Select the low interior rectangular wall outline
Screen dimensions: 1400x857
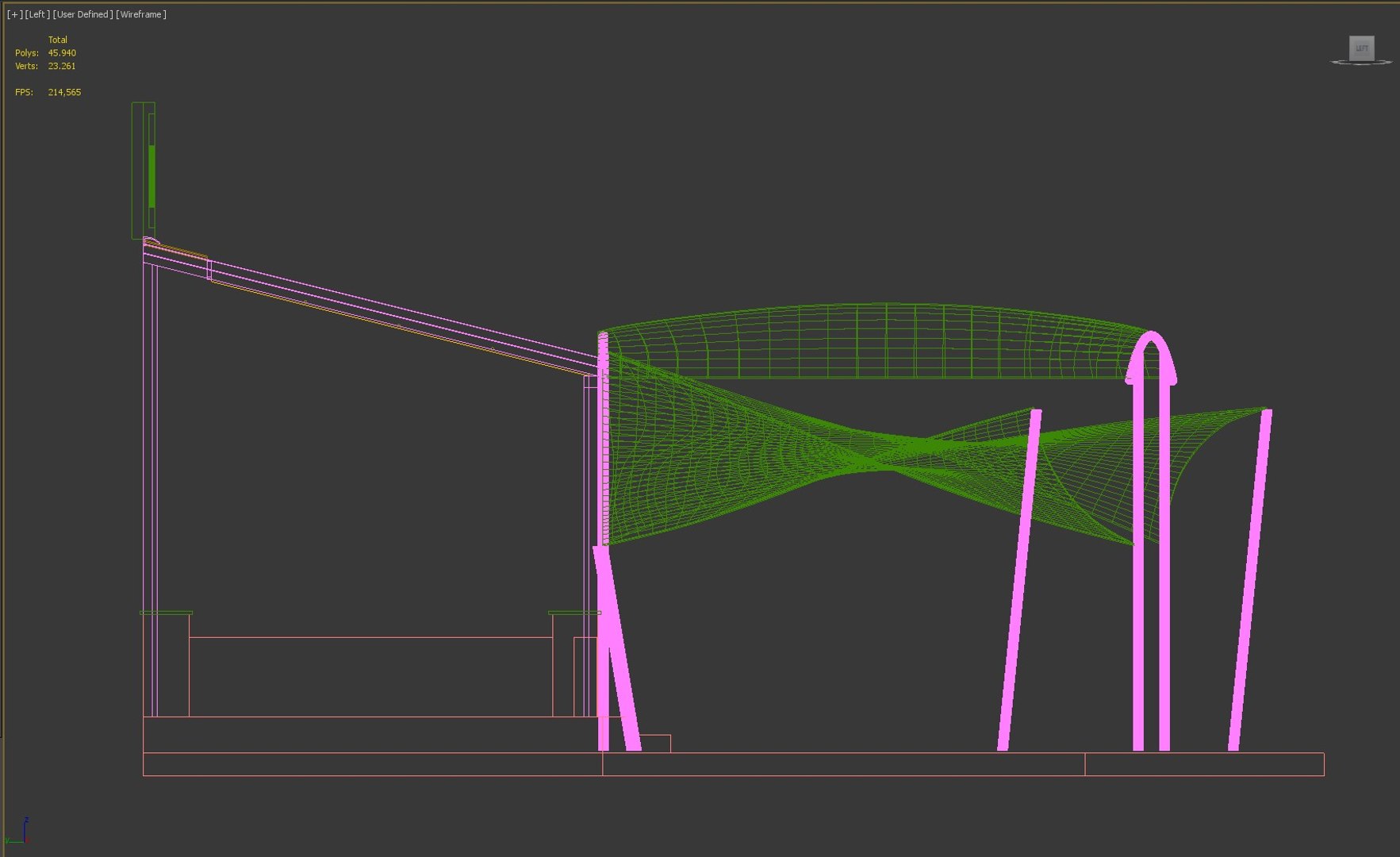click(x=370, y=676)
